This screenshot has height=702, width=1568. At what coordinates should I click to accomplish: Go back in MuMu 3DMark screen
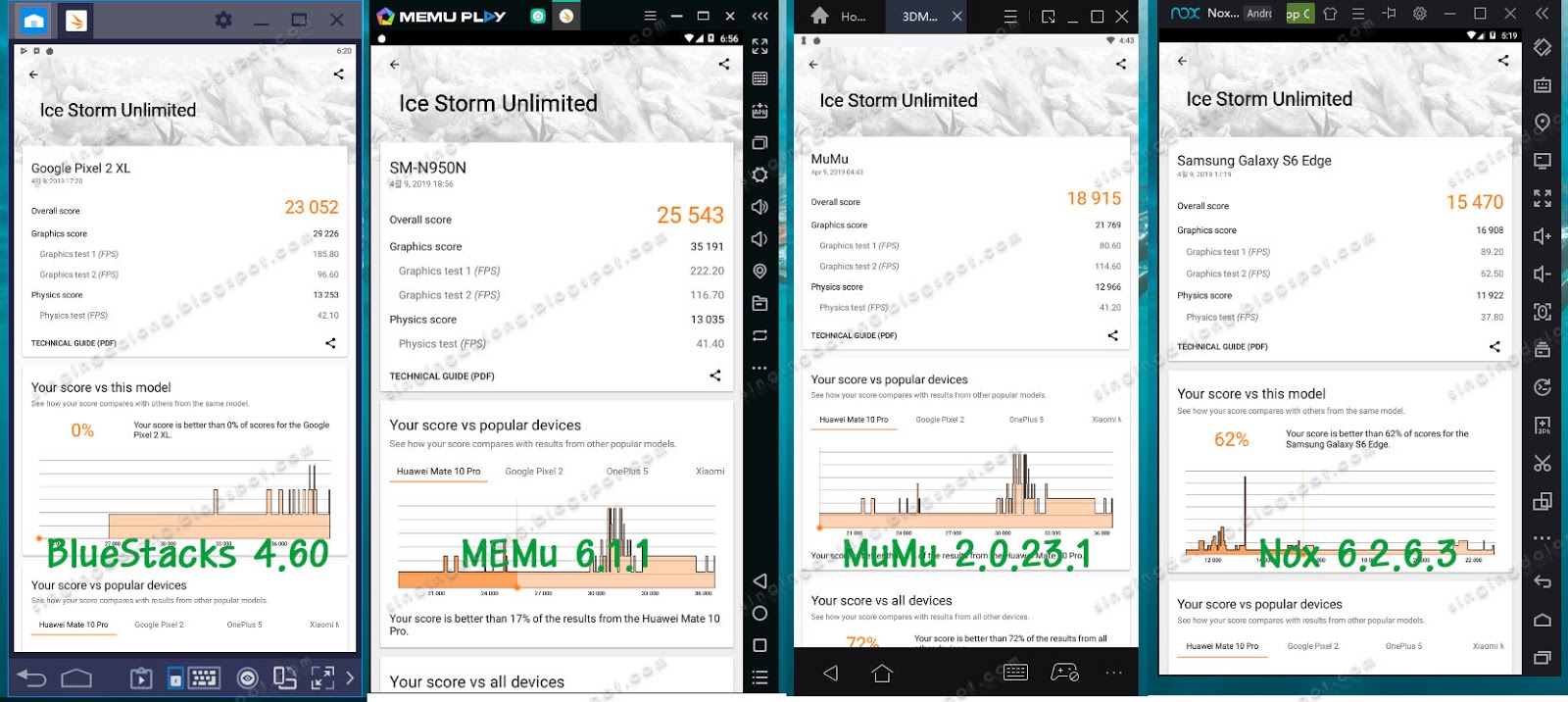point(813,64)
